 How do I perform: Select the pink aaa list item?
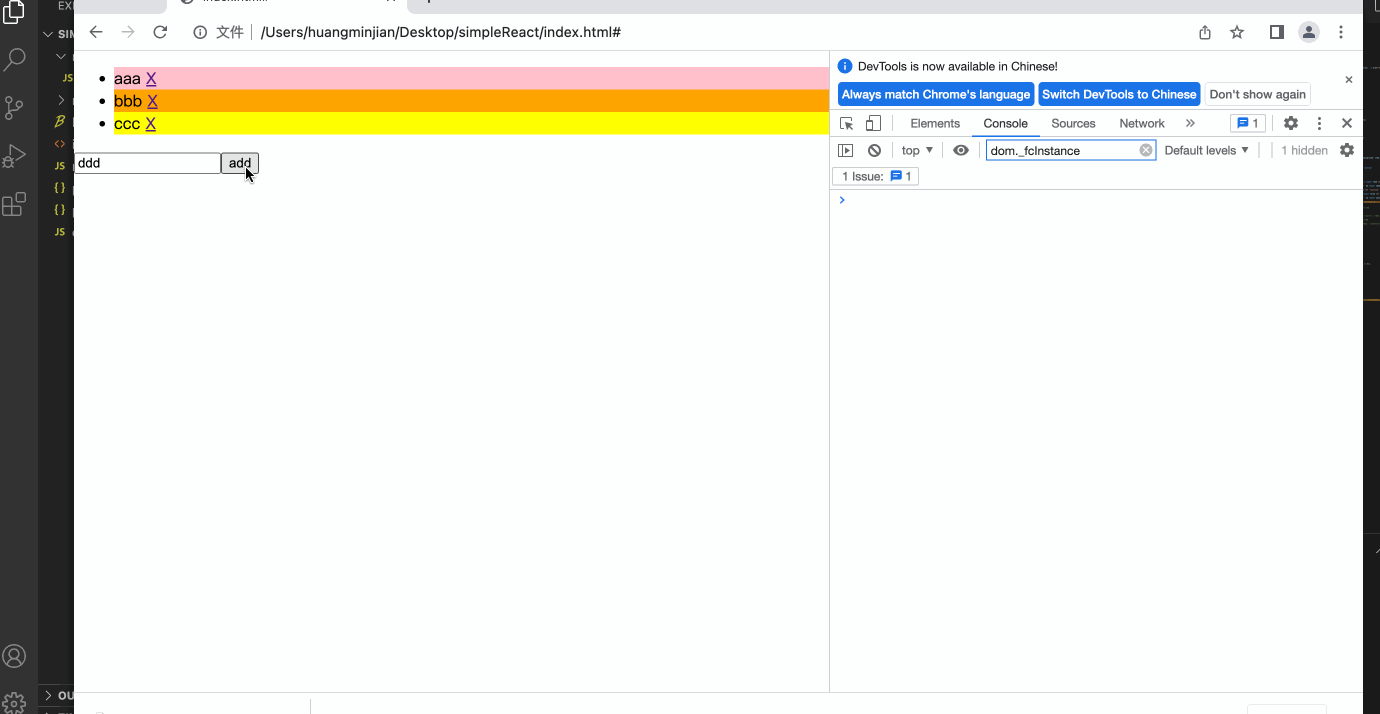click(x=471, y=79)
